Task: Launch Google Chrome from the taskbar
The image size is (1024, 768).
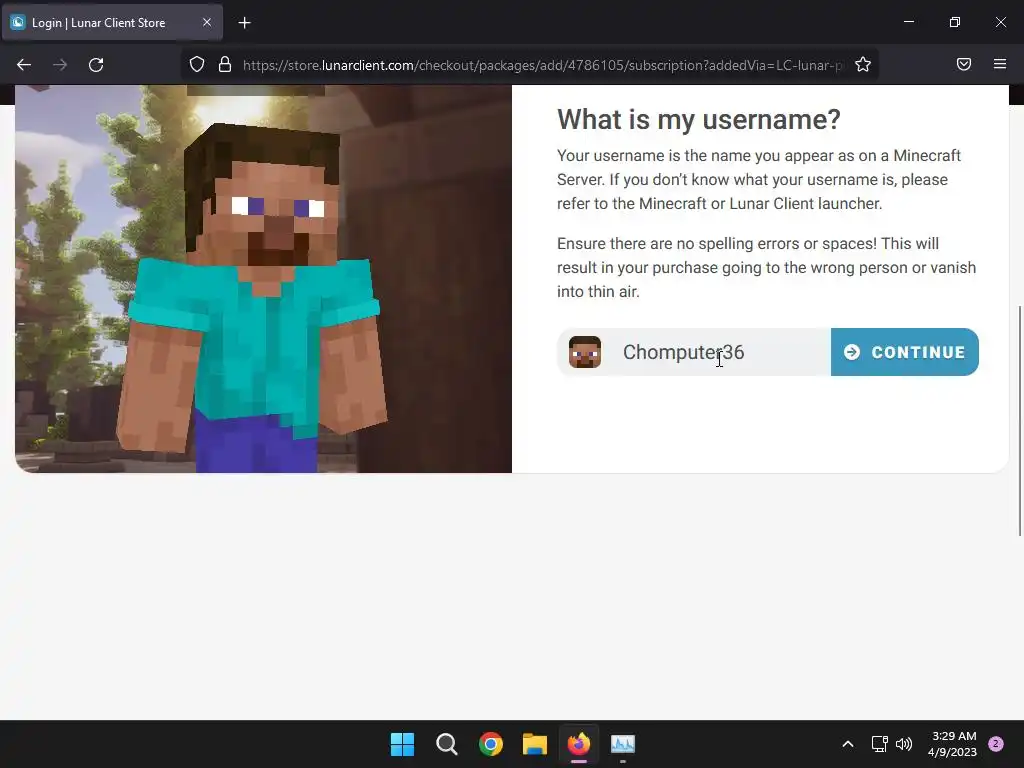Action: point(490,744)
